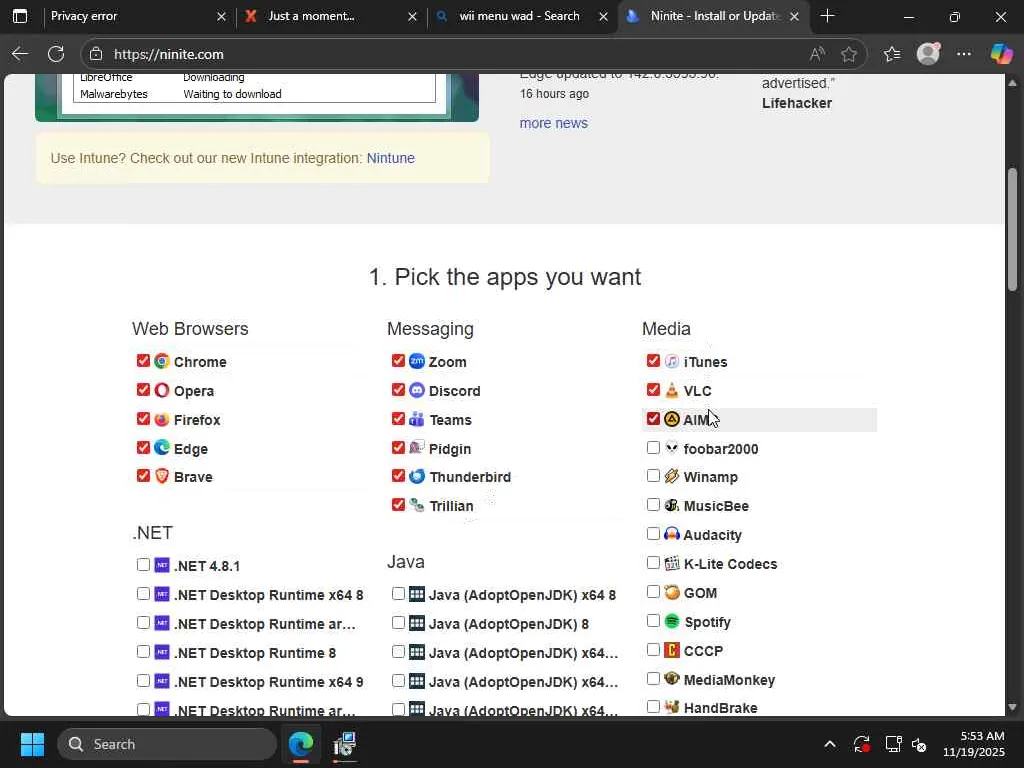Screen dimensions: 1024x768
Task: Toggle Read aloud in address bar
Action: (x=816, y=54)
